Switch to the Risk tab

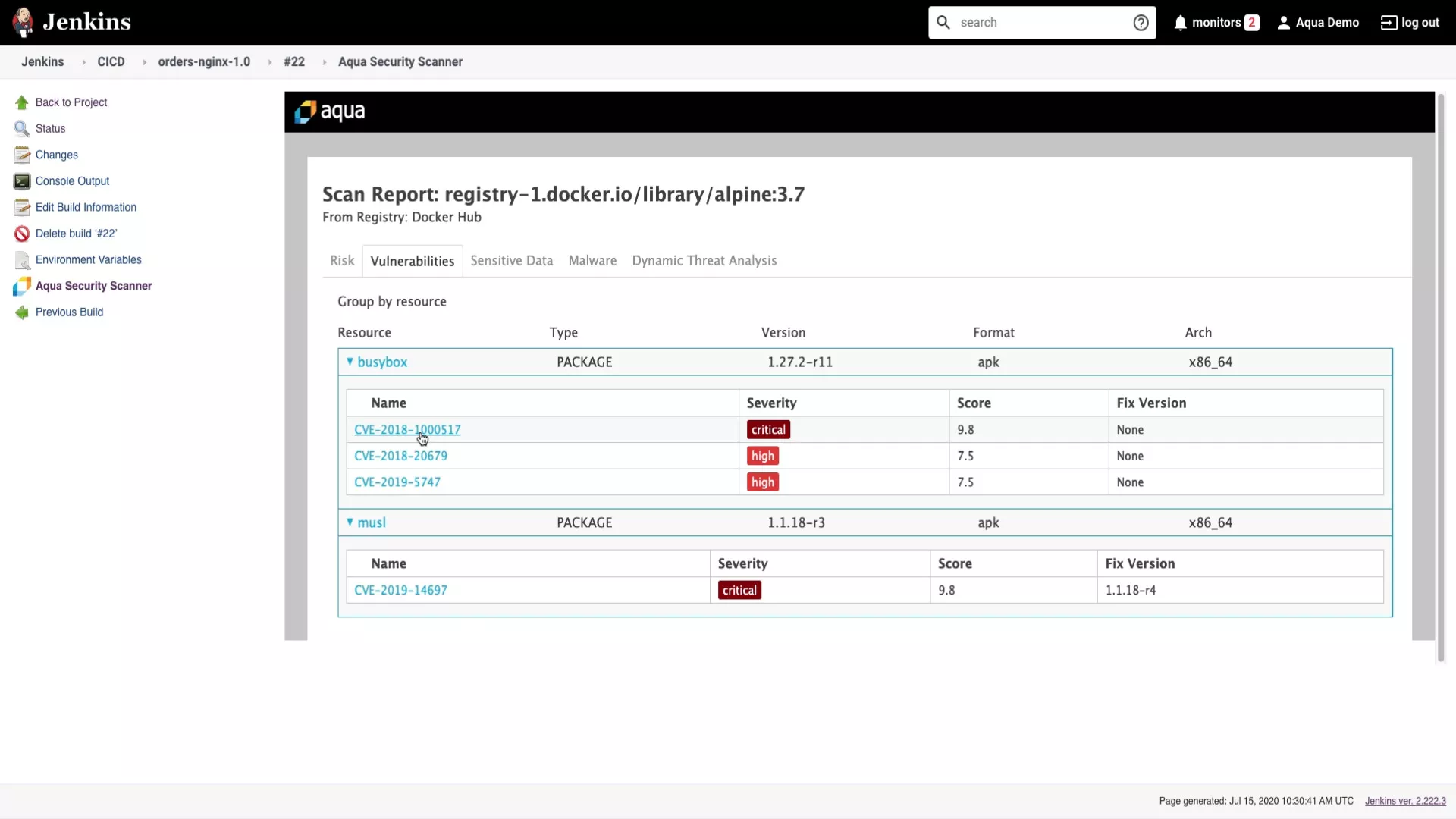(x=342, y=260)
